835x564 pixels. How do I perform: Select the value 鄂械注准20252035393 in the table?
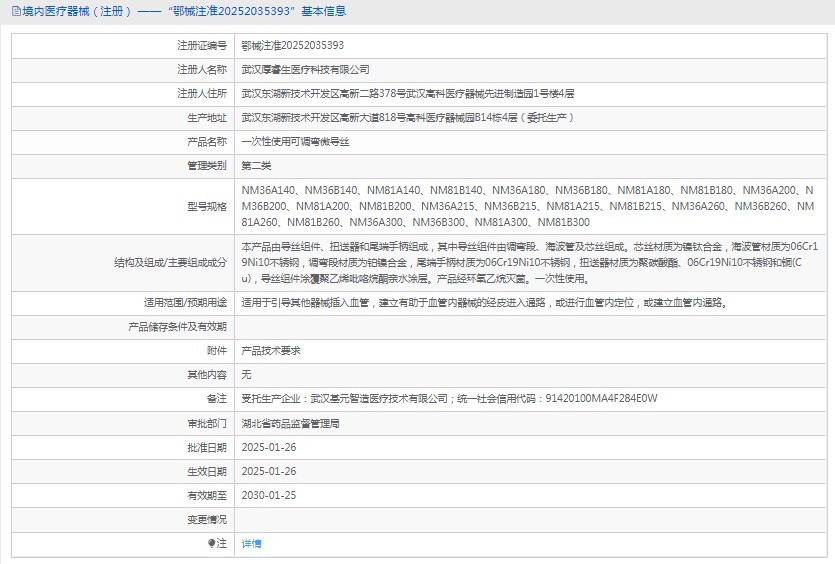tap(292, 46)
